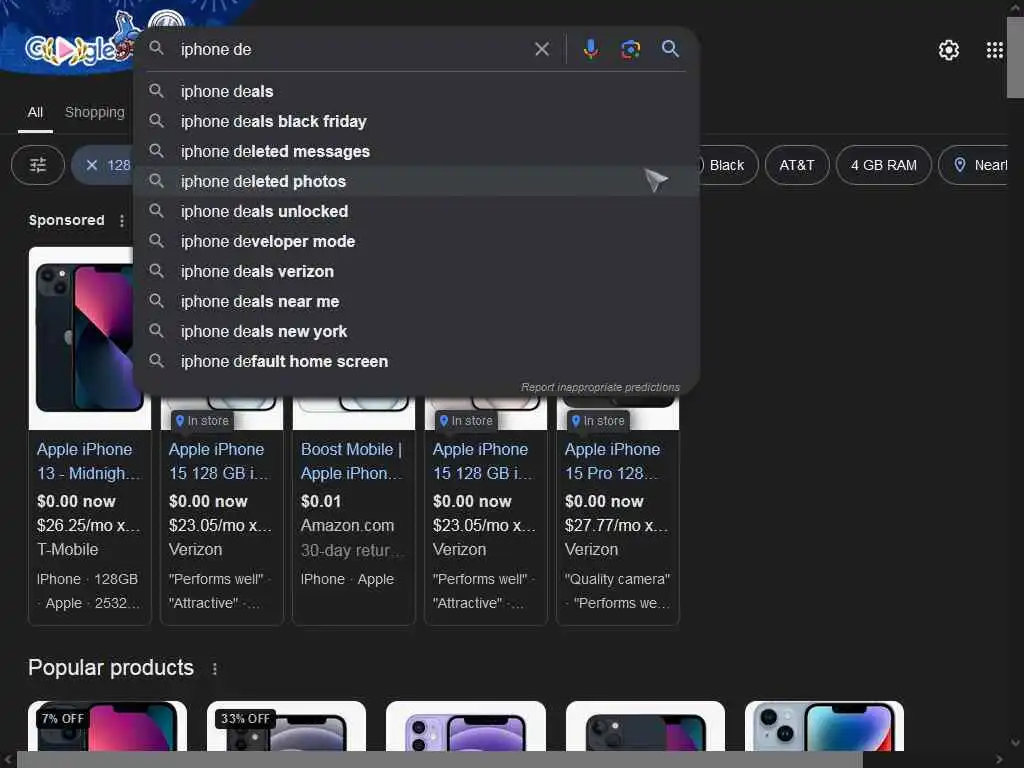Choose 'iphone deals new york' suggestion

[x=416, y=332]
